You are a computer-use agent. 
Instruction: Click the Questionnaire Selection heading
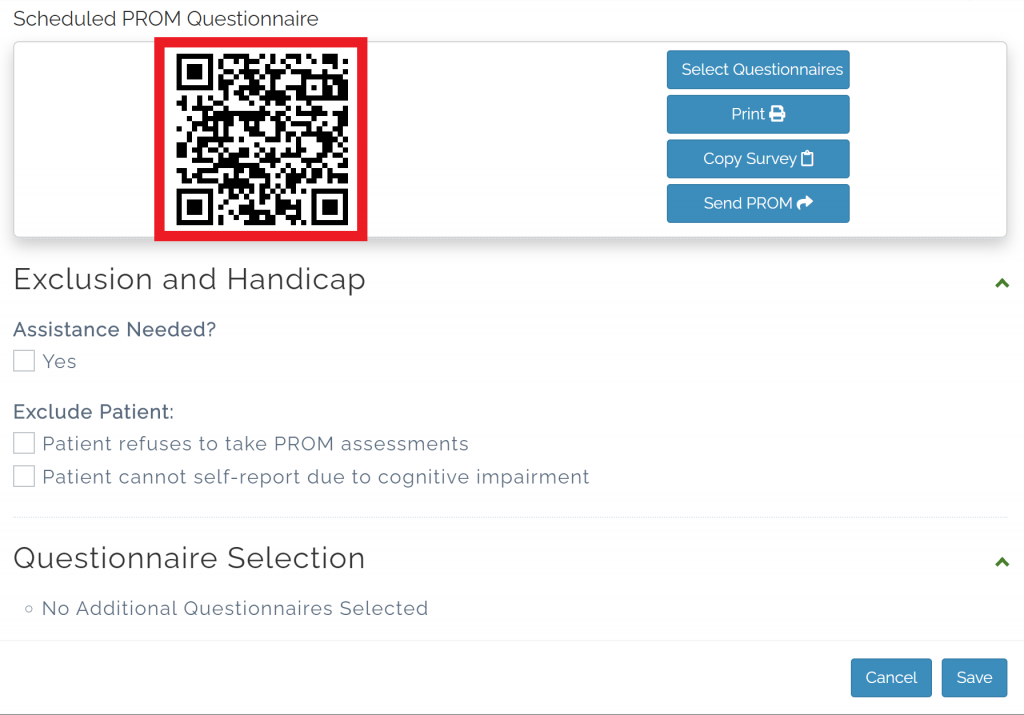pos(189,558)
